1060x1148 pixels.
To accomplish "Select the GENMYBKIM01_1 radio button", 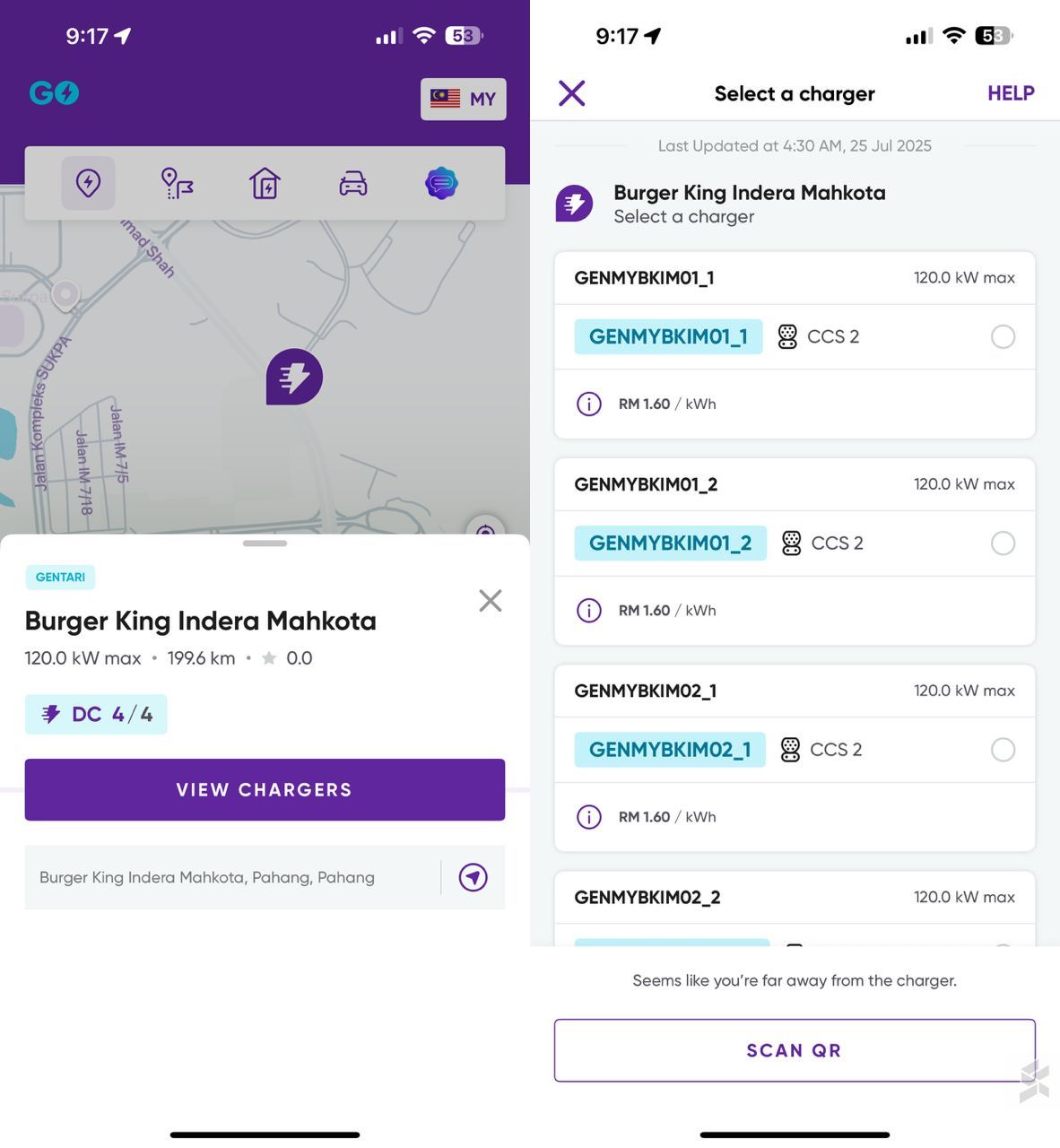I will coord(1003,336).
